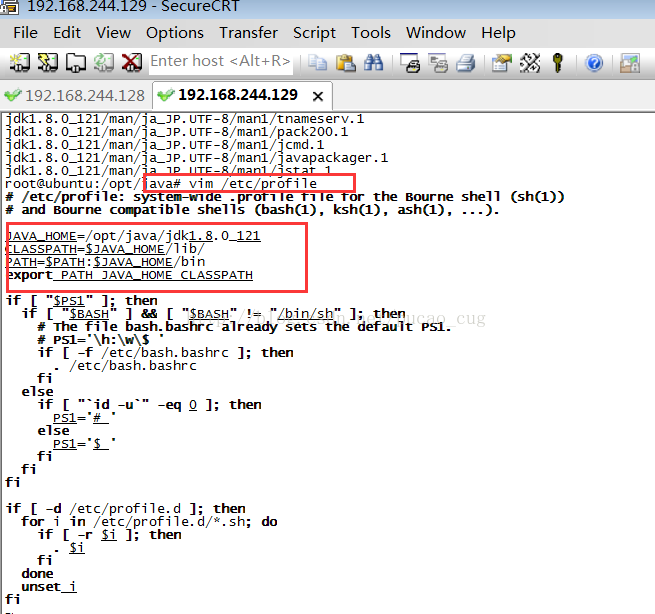Viewport: 655px width, 614px height.
Task: Click the Paste clipboard icon
Action: pos(346,63)
